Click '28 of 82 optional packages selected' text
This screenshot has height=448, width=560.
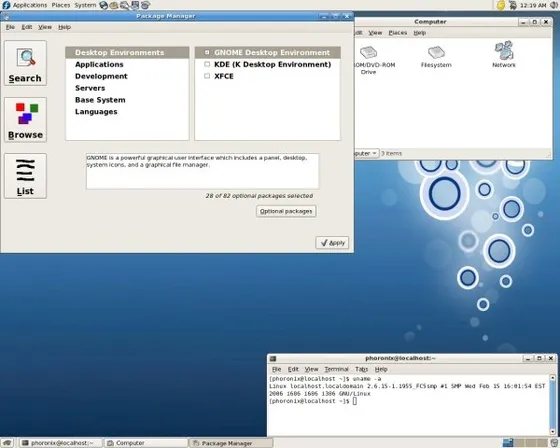tap(259, 196)
